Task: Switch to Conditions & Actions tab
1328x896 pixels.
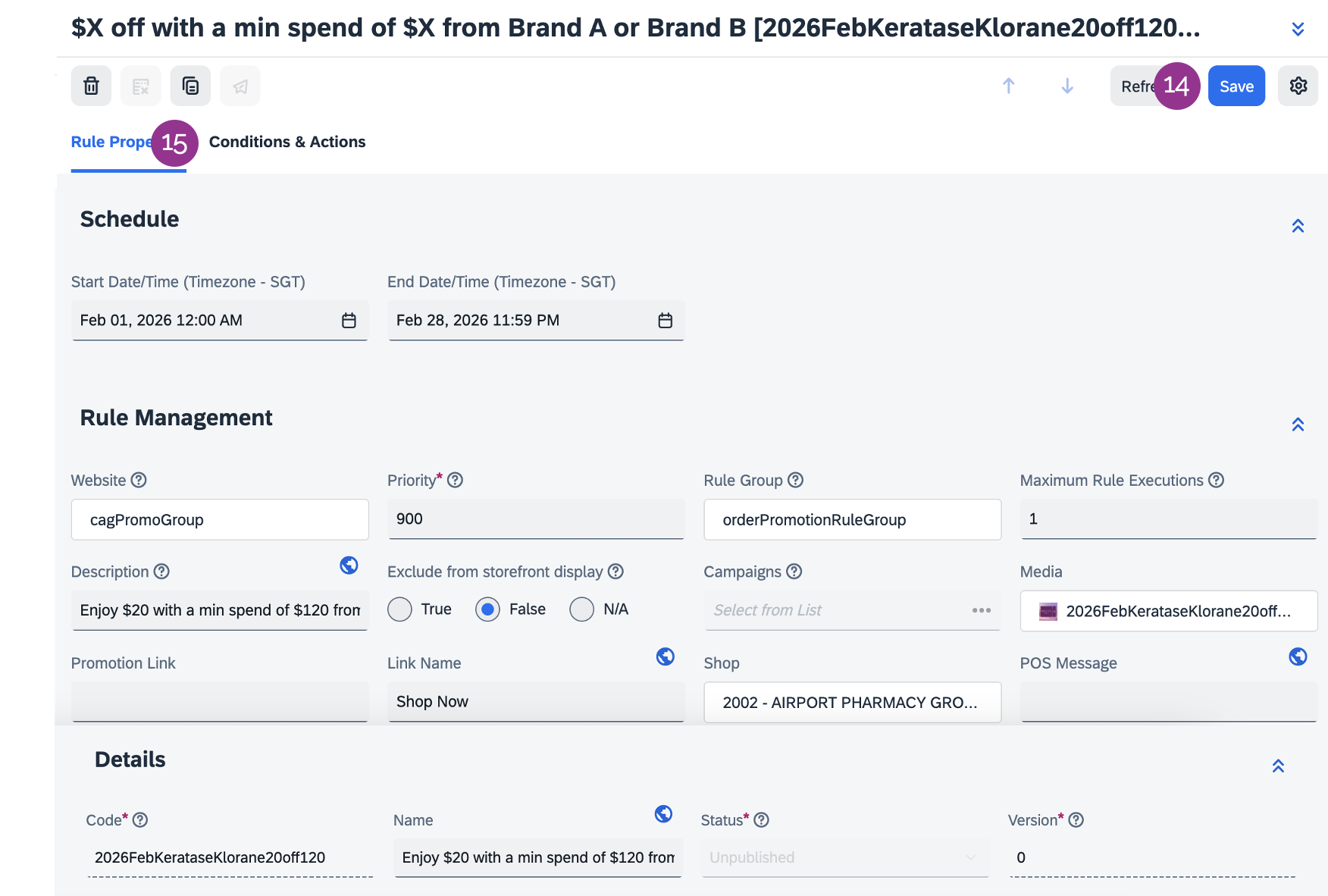Action: click(x=287, y=142)
